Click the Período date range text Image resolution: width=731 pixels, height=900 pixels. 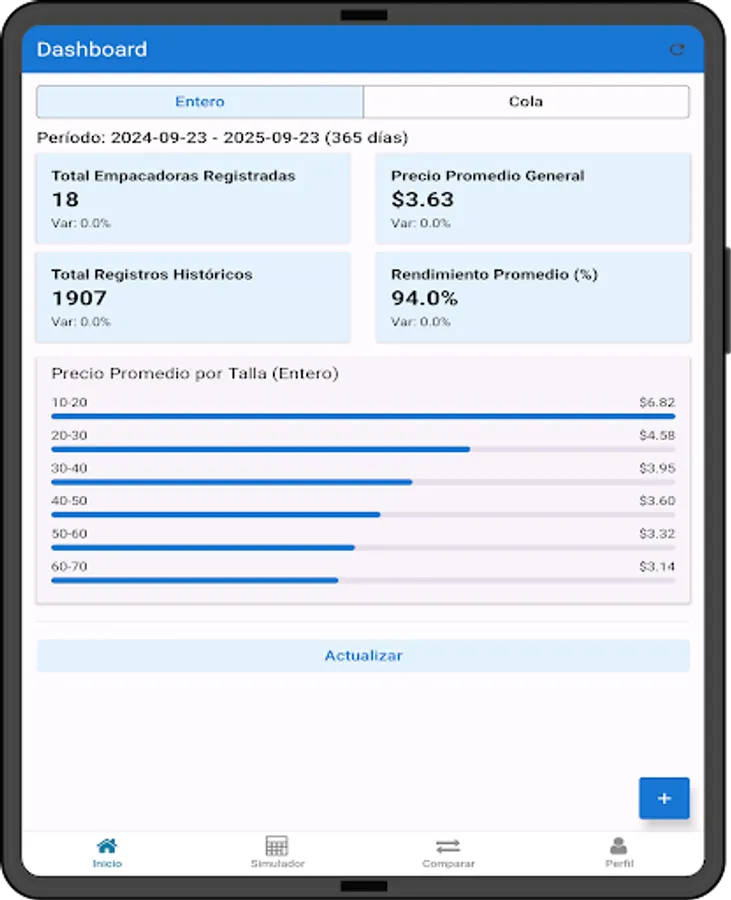pos(223,138)
